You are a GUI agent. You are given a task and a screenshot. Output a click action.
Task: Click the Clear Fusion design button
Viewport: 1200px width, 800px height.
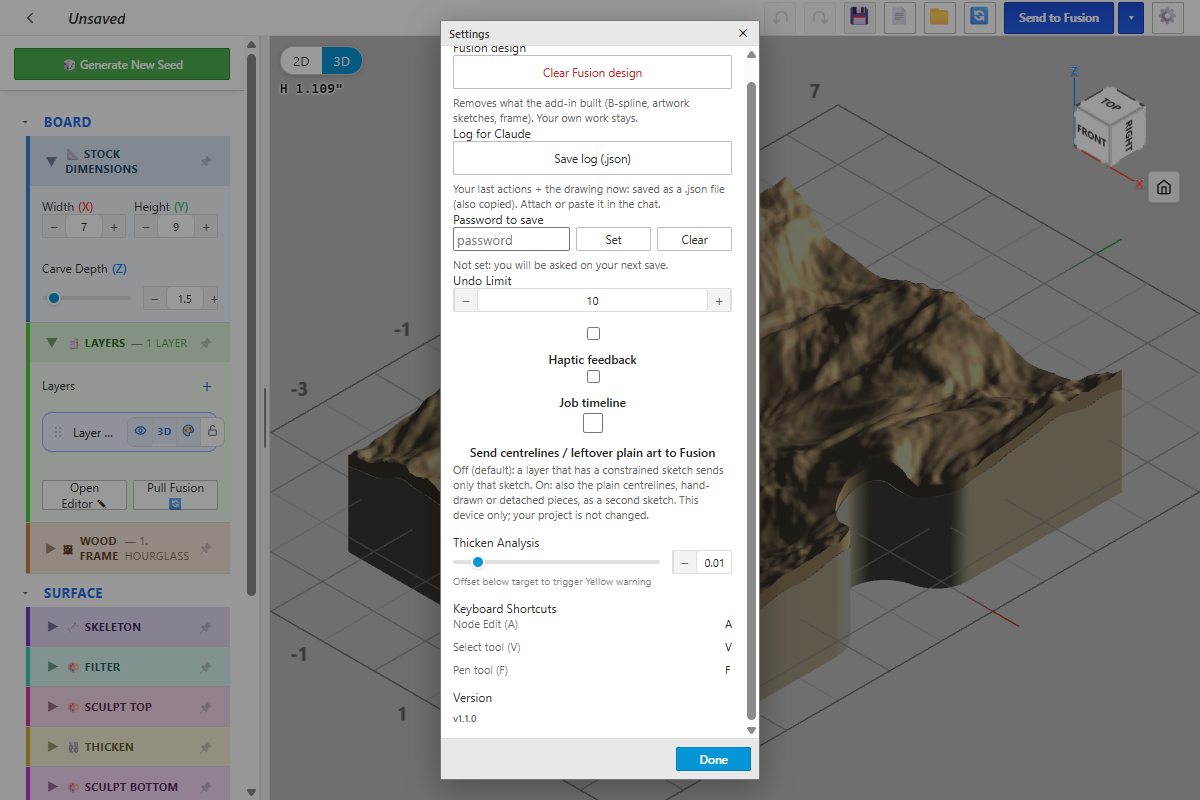pos(592,72)
